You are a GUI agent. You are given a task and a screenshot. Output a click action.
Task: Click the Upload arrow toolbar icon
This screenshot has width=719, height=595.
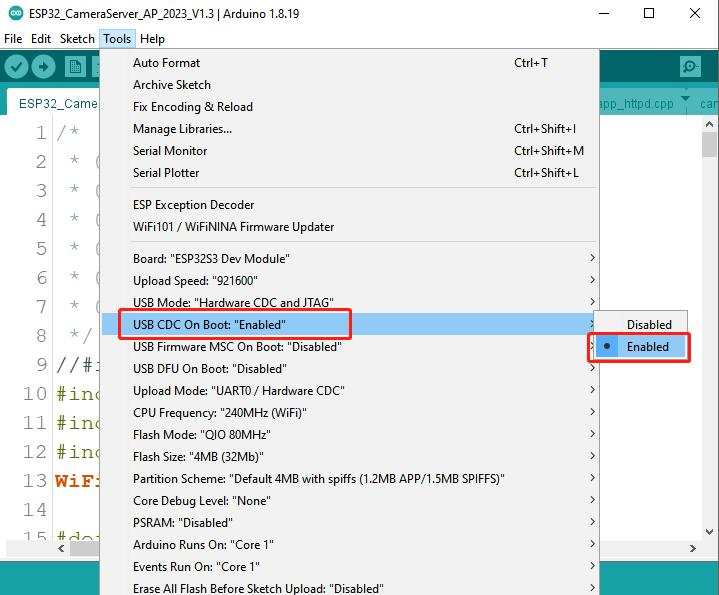coord(44,67)
